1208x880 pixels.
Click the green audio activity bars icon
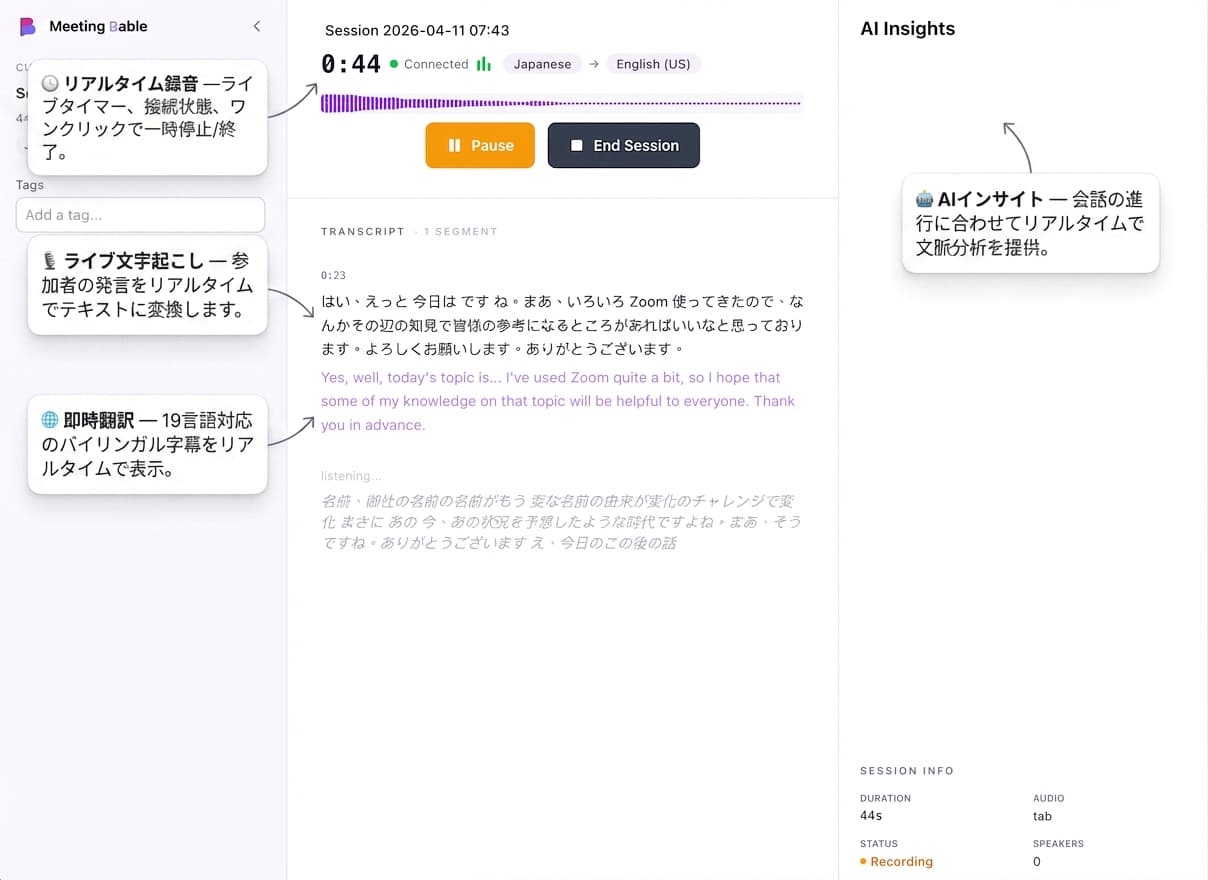tap(486, 63)
